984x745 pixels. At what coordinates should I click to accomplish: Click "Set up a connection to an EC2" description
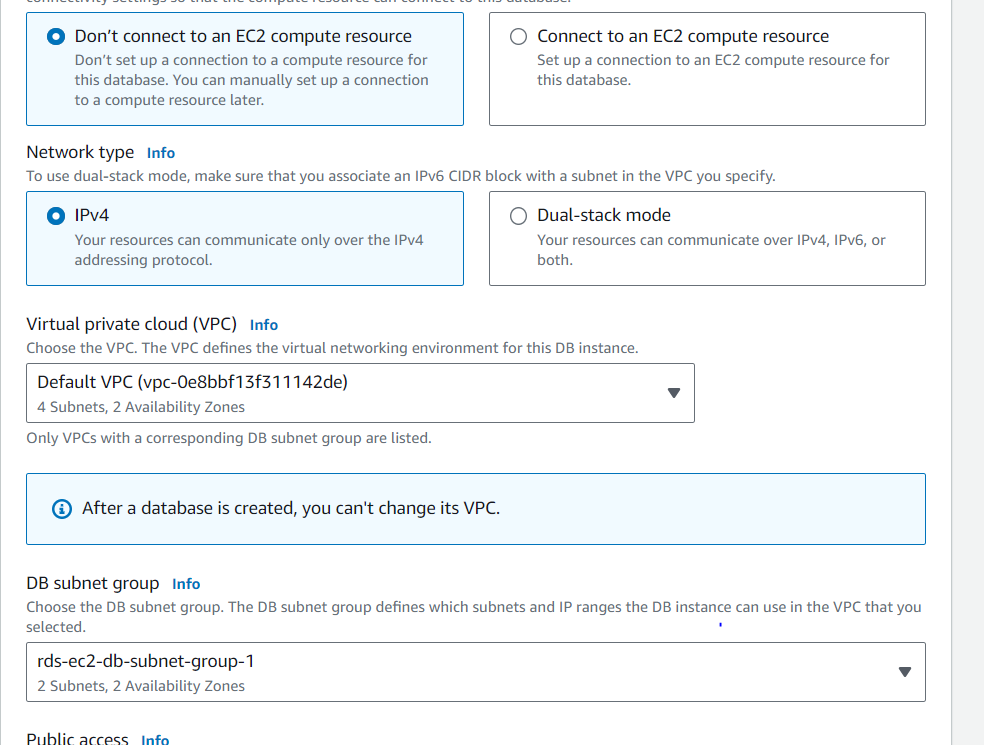(713, 70)
